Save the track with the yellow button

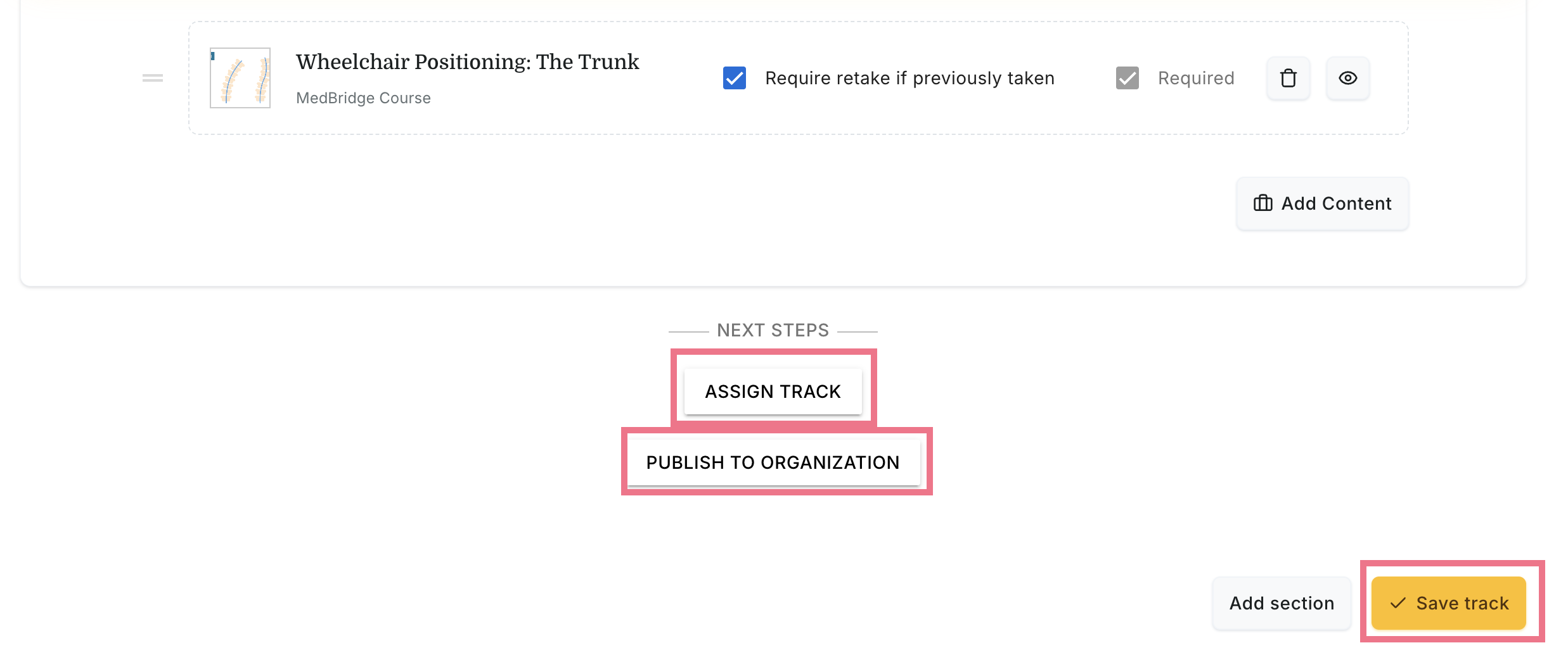[1449, 603]
